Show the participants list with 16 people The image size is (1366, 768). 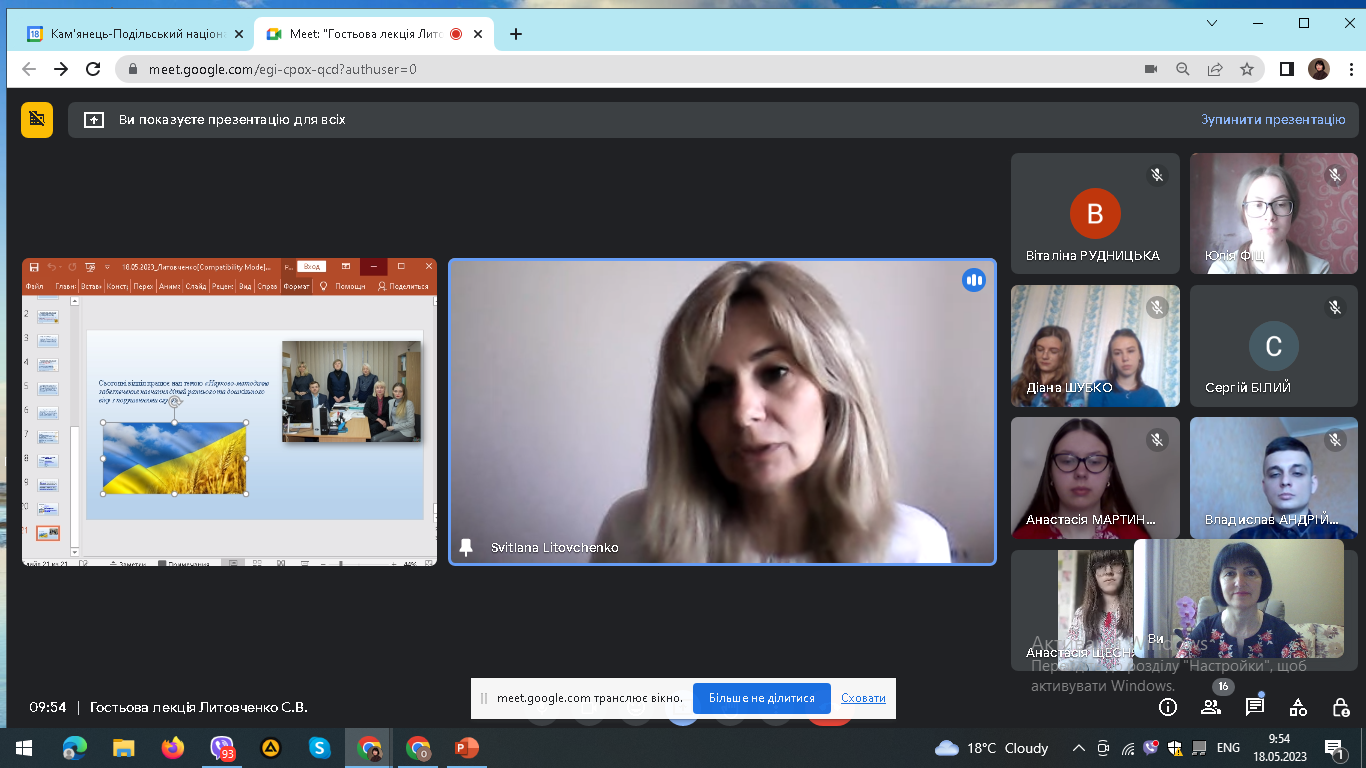pos(1211,707)
